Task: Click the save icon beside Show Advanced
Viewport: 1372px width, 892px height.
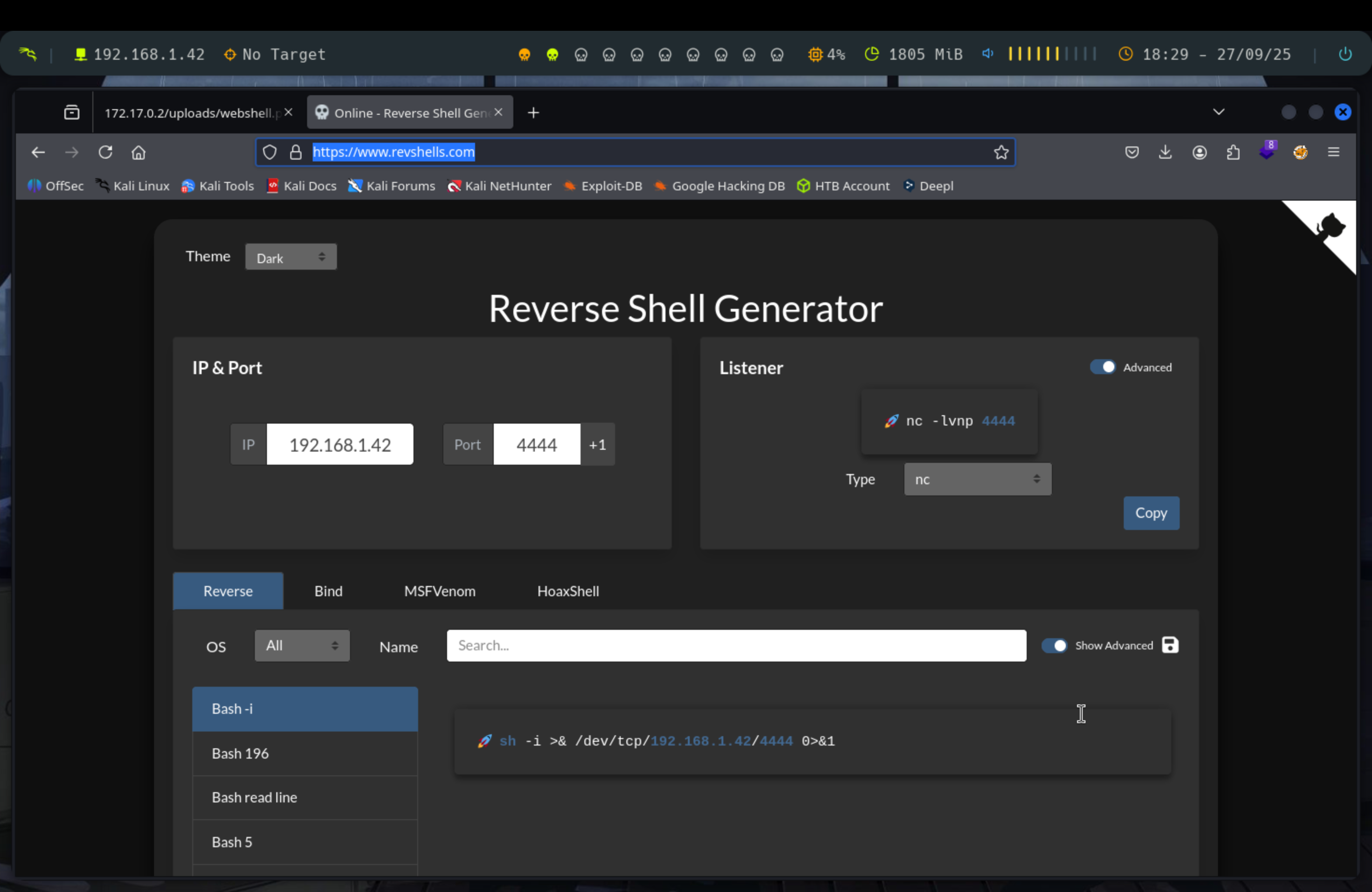Action: [1169, 645]
